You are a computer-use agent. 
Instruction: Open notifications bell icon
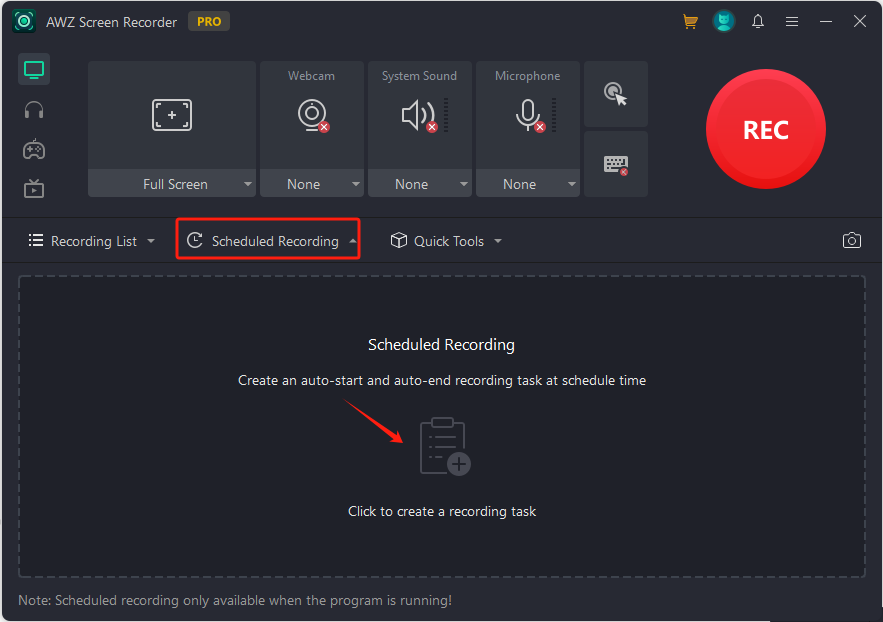758,21
